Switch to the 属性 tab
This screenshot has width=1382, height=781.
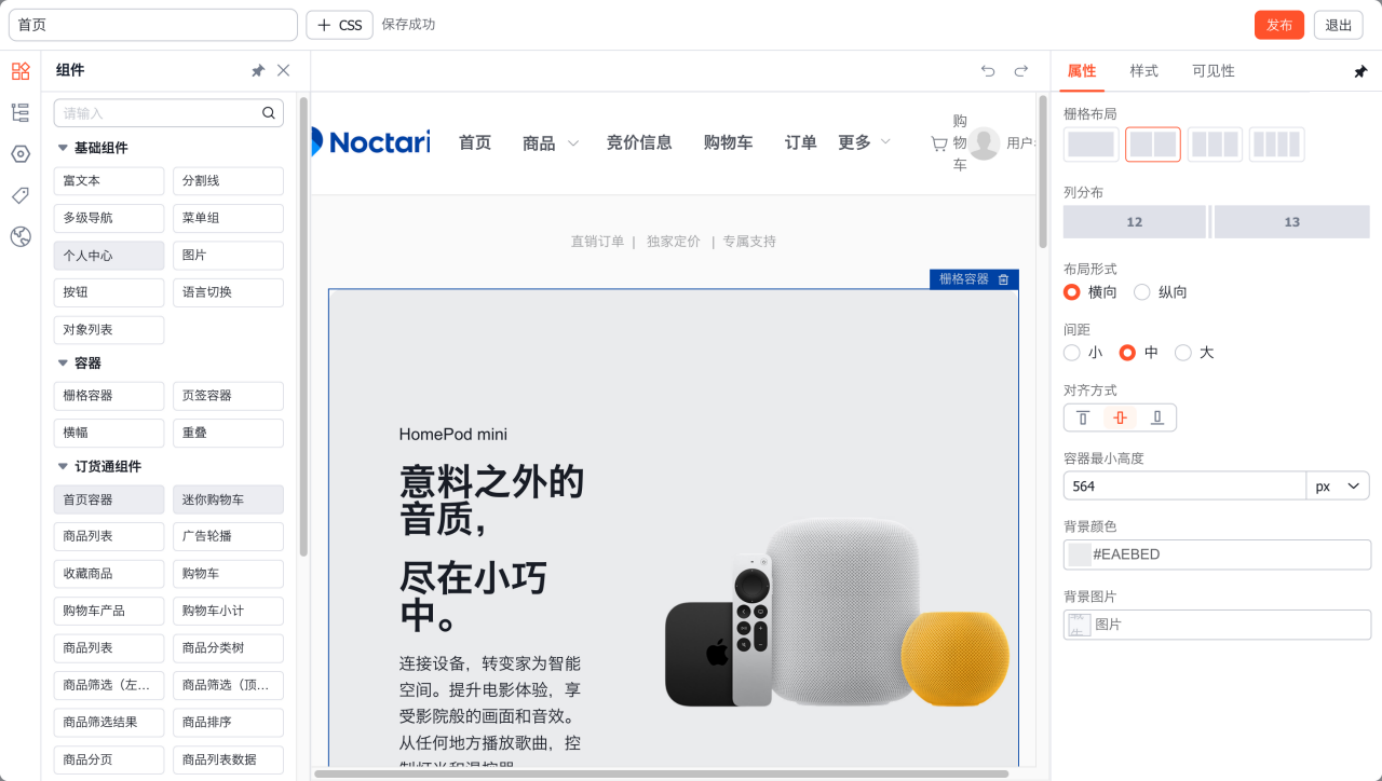click(x=1082, y=71)
